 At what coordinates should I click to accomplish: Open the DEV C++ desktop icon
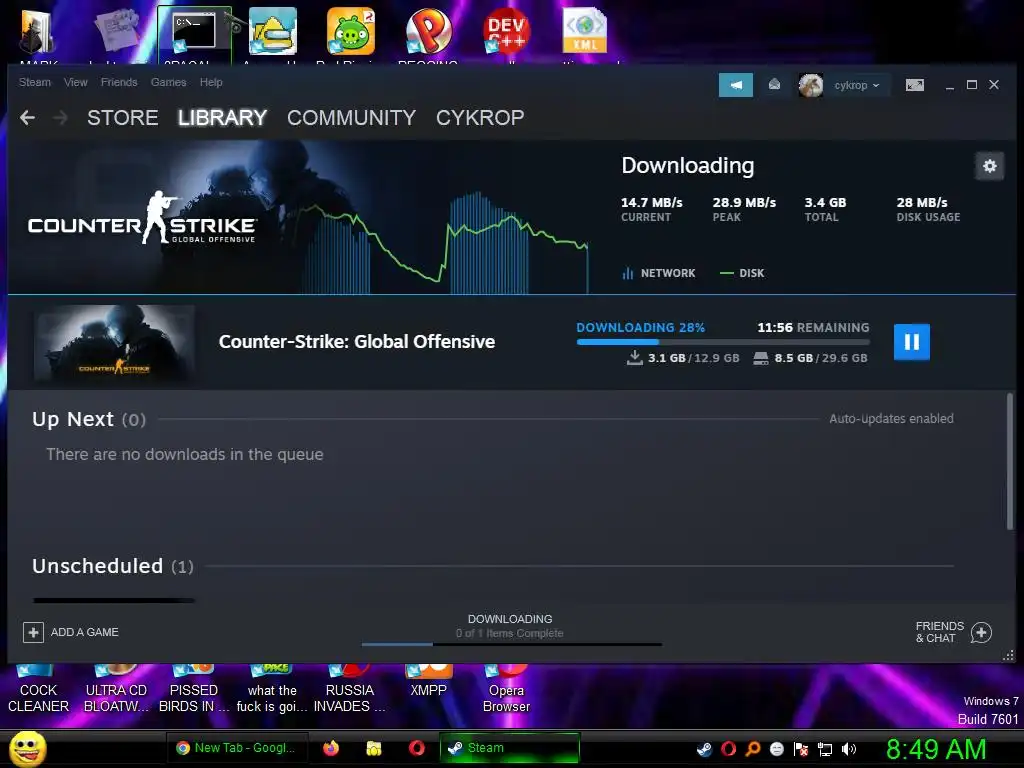[507, 33]
